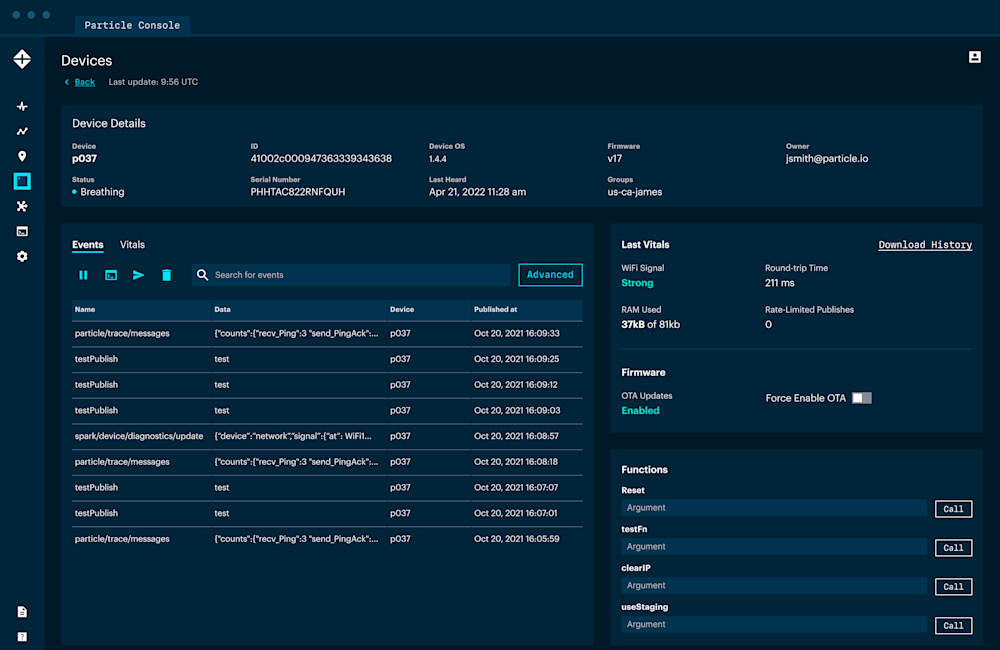Clear events with the trash icon
Viewport: 1000px width, 650px height.
167,275
